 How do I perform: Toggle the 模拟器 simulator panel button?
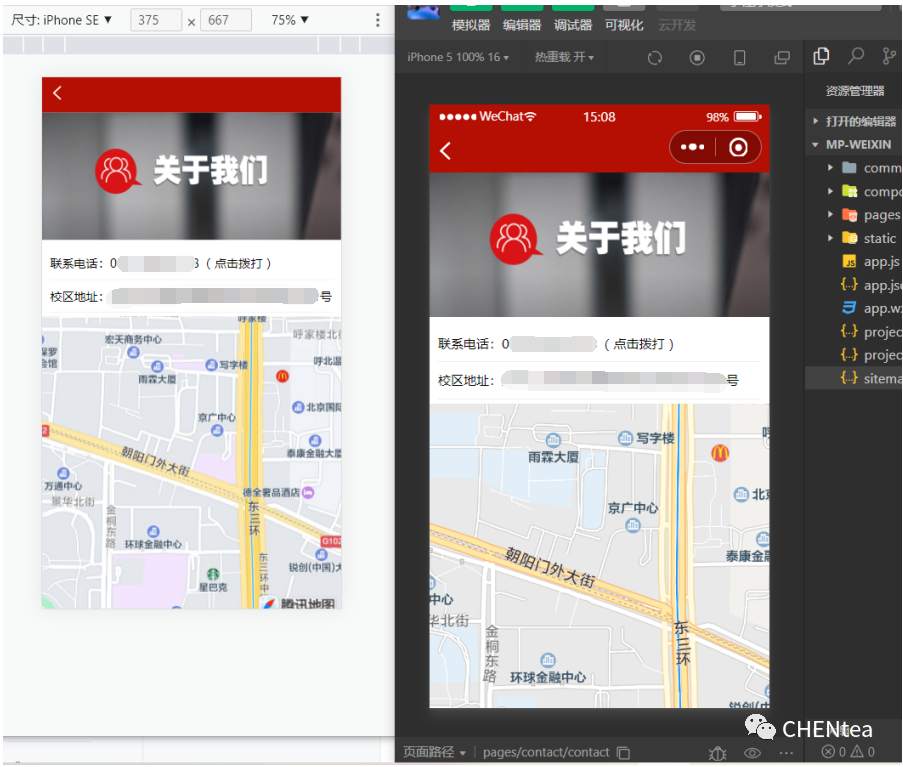click(471, 18)
